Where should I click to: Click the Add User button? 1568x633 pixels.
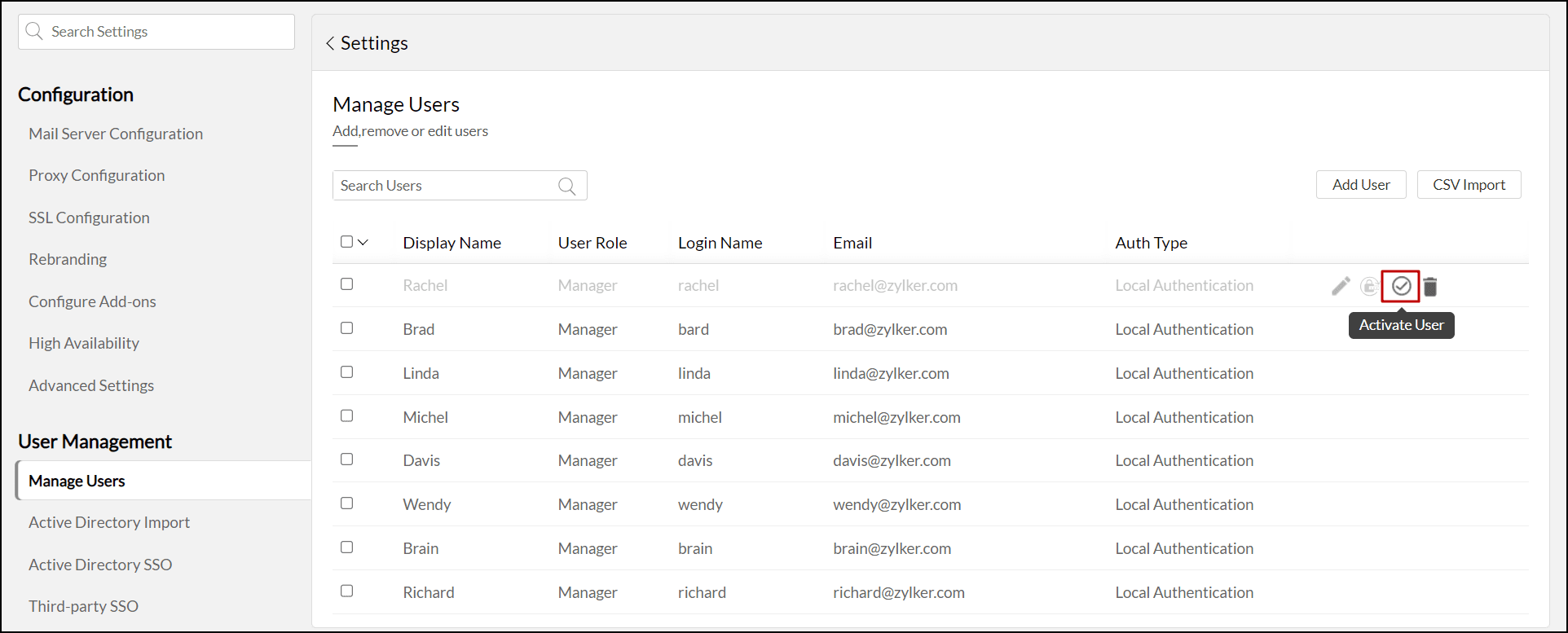click(x=1361, y=185)
